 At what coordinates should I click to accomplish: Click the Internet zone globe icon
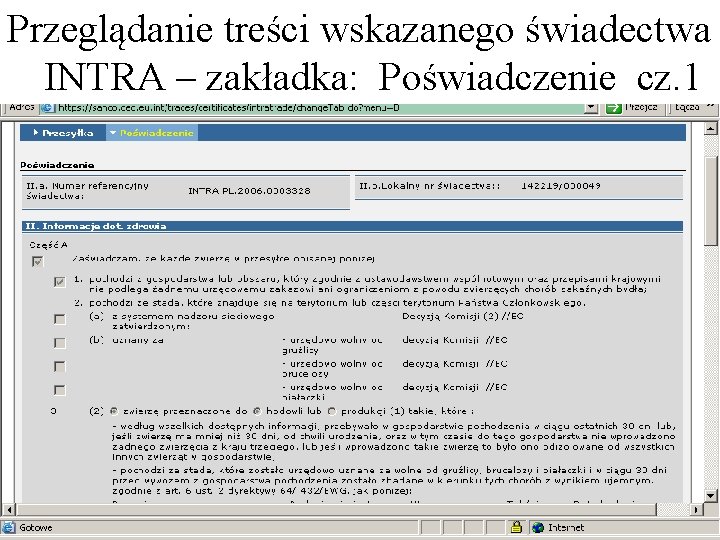pos(538,528)
